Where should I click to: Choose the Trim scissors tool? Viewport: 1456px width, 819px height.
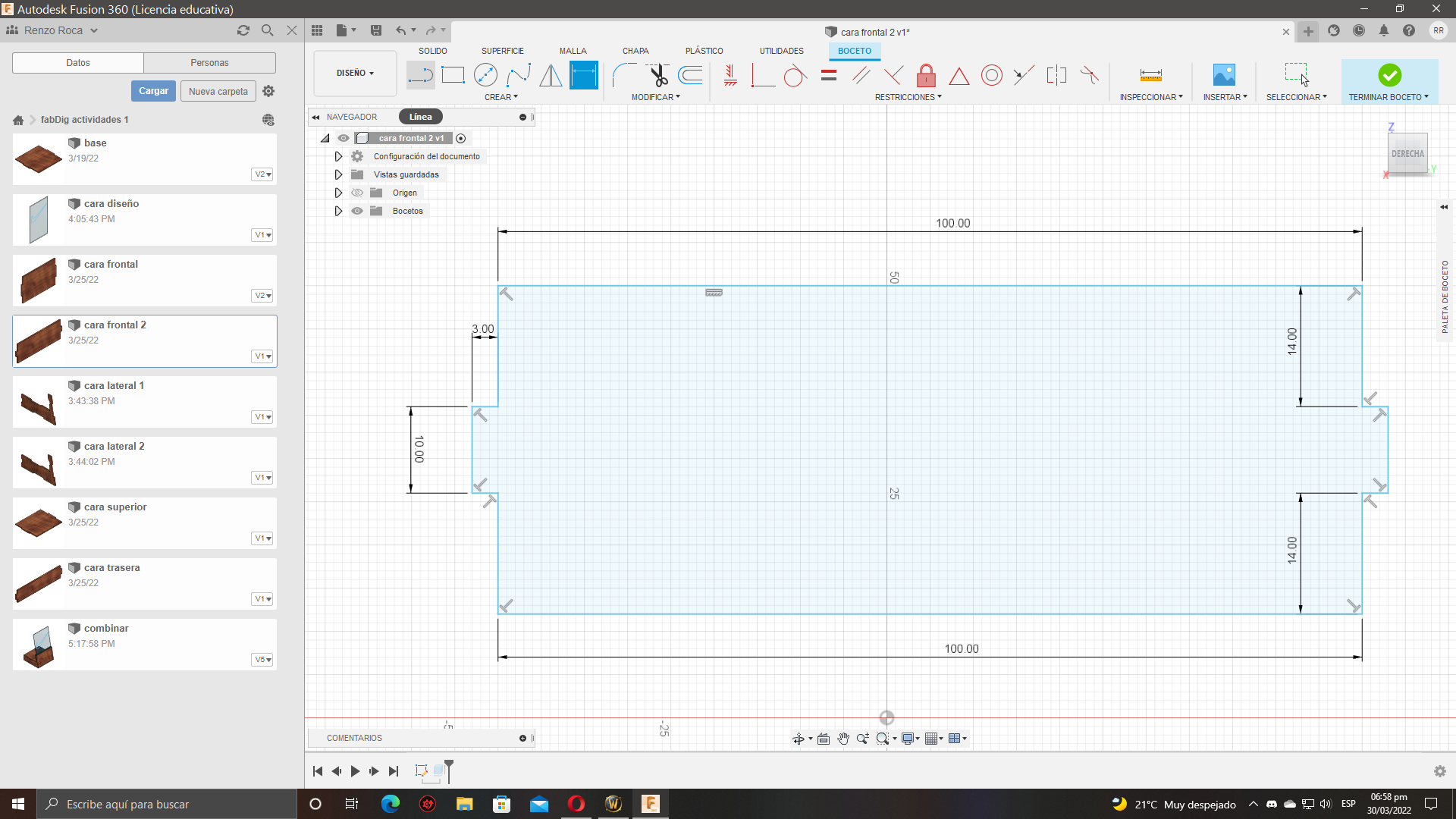pyautogui.click(x=657, y=75)
